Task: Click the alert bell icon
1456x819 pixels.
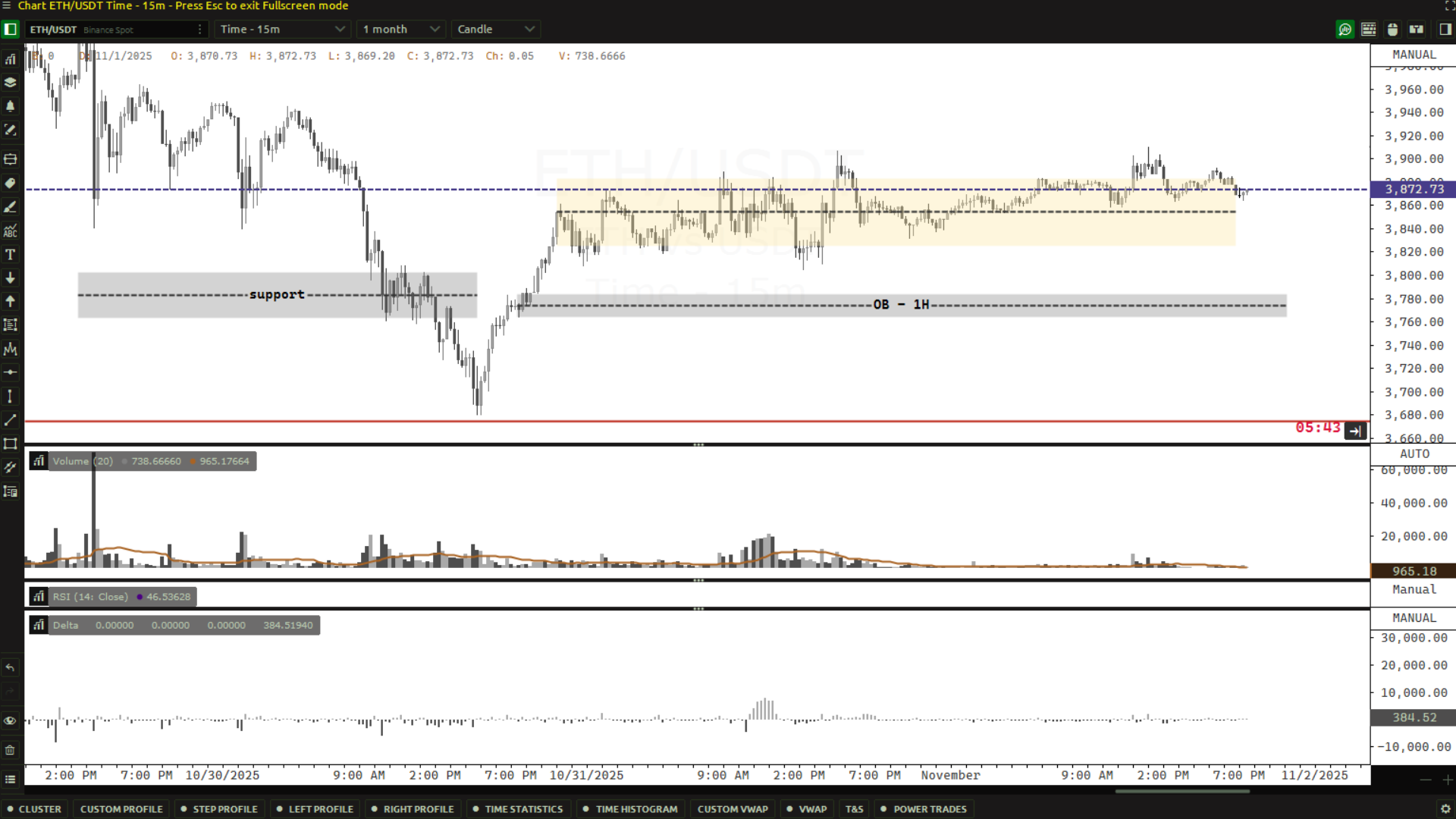Action: [x=10, y=106]
